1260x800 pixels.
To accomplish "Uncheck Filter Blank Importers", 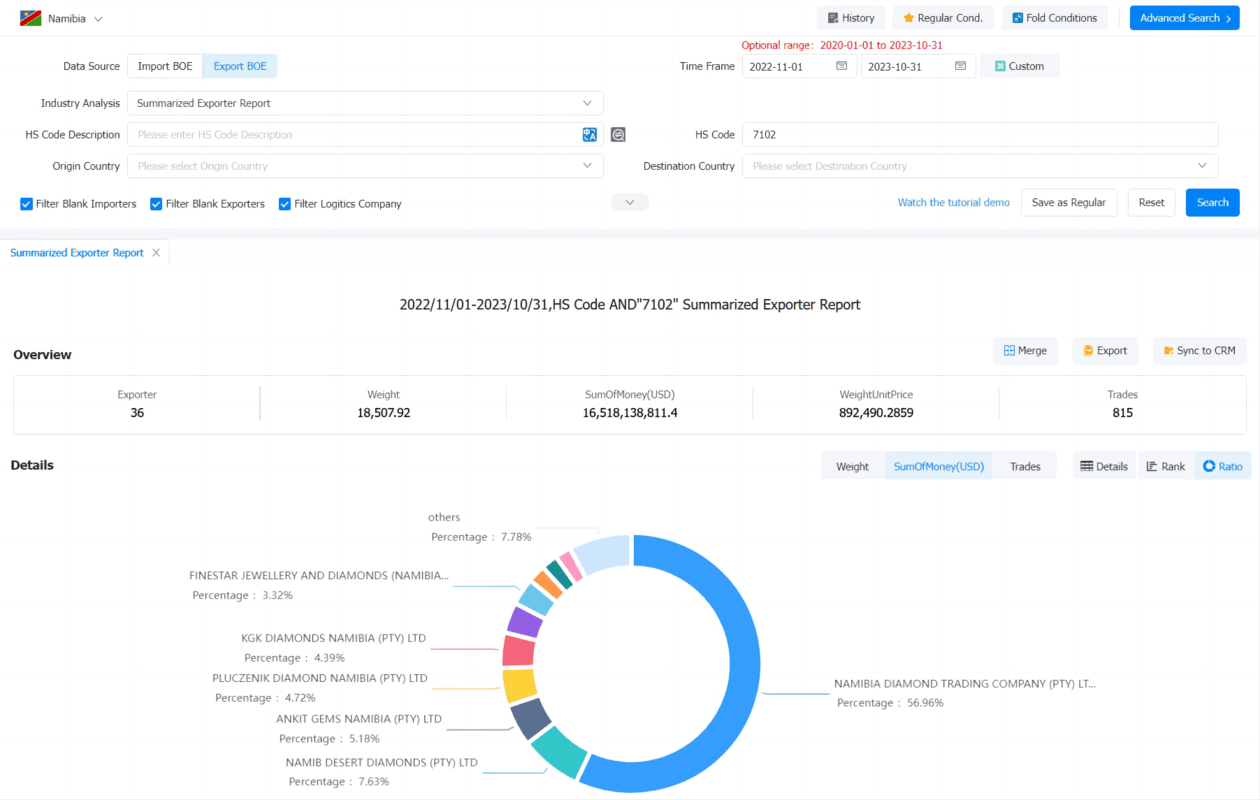I will click(x=27, y=204).
